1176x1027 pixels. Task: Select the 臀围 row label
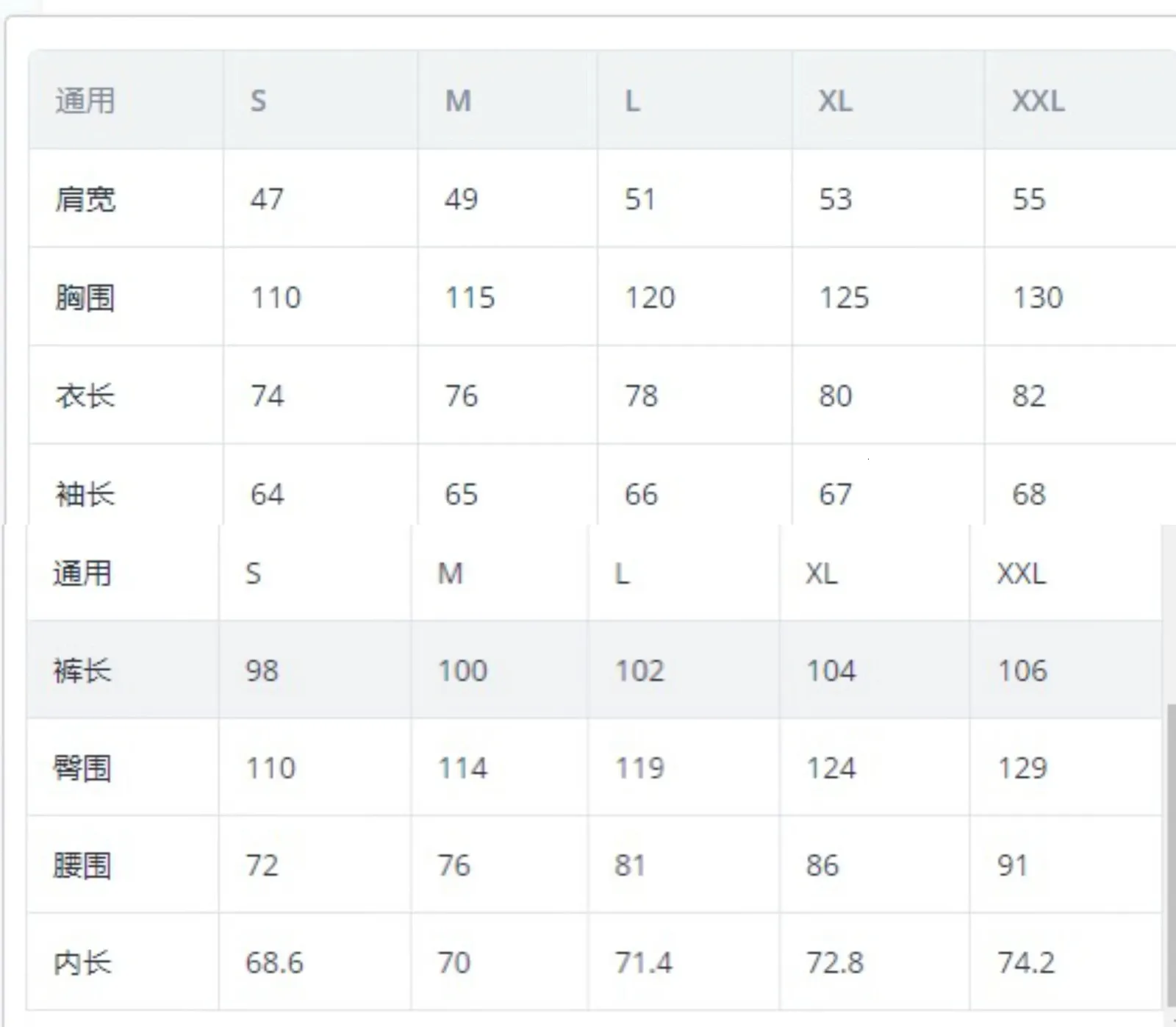click(82, 768)
